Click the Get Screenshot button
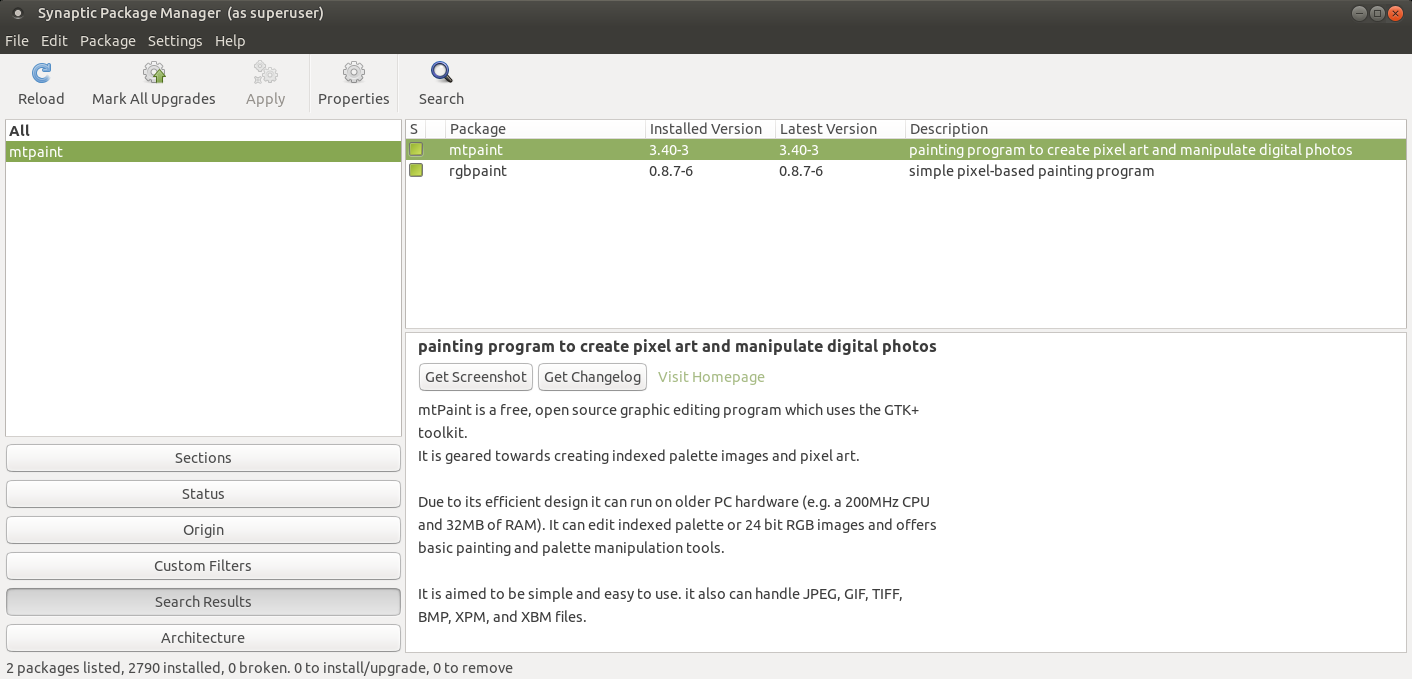 pyautogui.click(x=475, y=377)
